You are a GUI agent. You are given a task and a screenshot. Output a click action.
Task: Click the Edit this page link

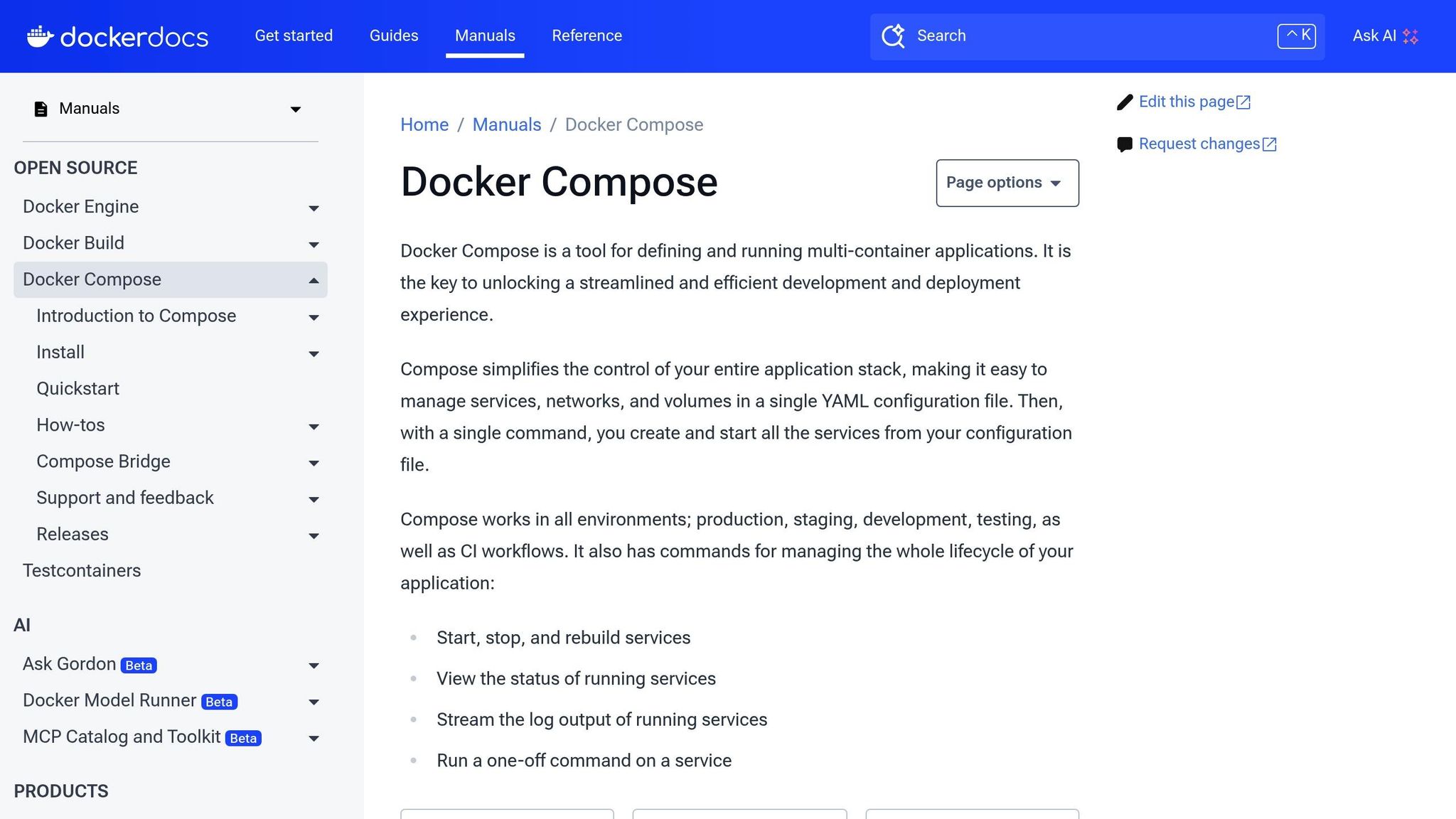pyautogui.click(x=1186, y=102)
